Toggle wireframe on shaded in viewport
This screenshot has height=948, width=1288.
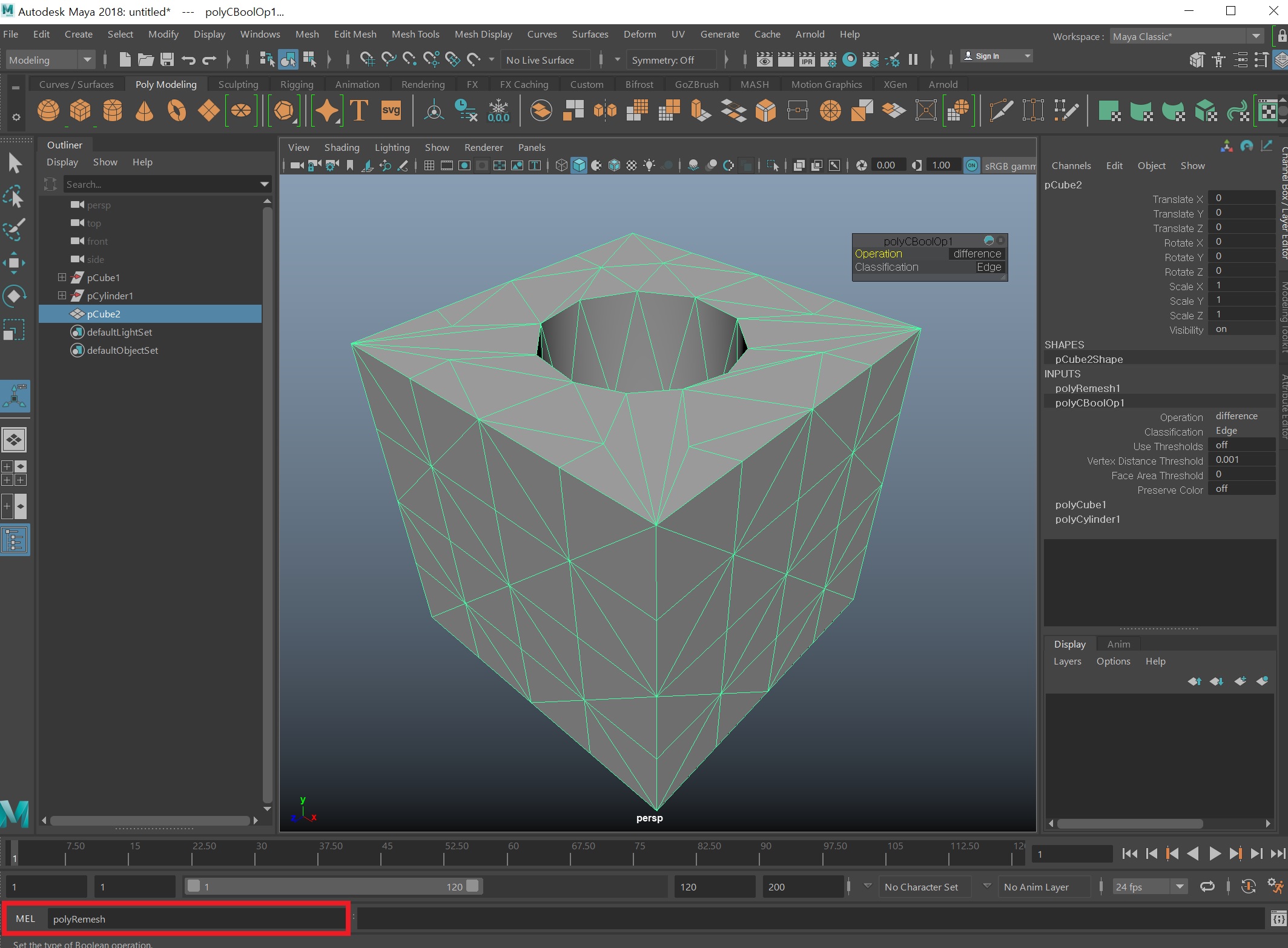pyautogui.click(x=614, y=165)
